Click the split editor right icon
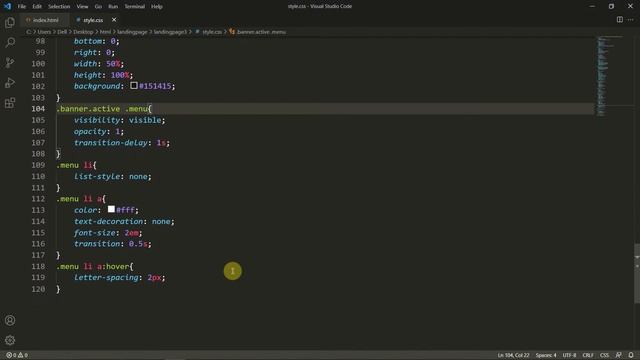The height and width of the screenshot is (360, 640). 620,20
